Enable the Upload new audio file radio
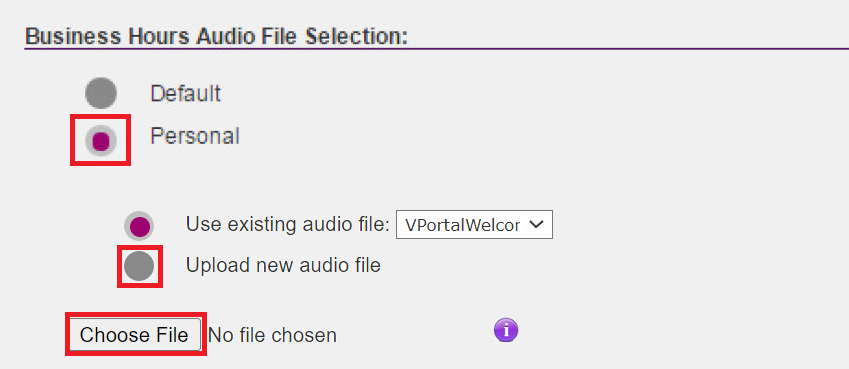This screenshot has height=369, width=849. tap(139, 266)
